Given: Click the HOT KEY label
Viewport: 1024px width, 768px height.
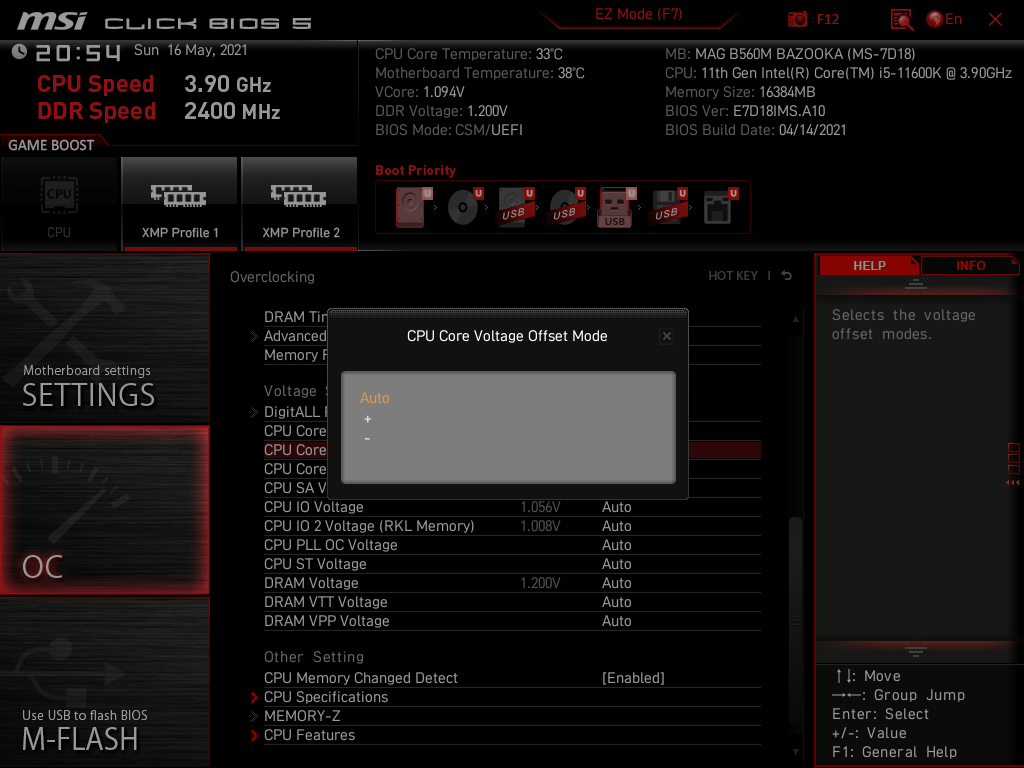Looking at the screenshot, I should click(733, 276).
